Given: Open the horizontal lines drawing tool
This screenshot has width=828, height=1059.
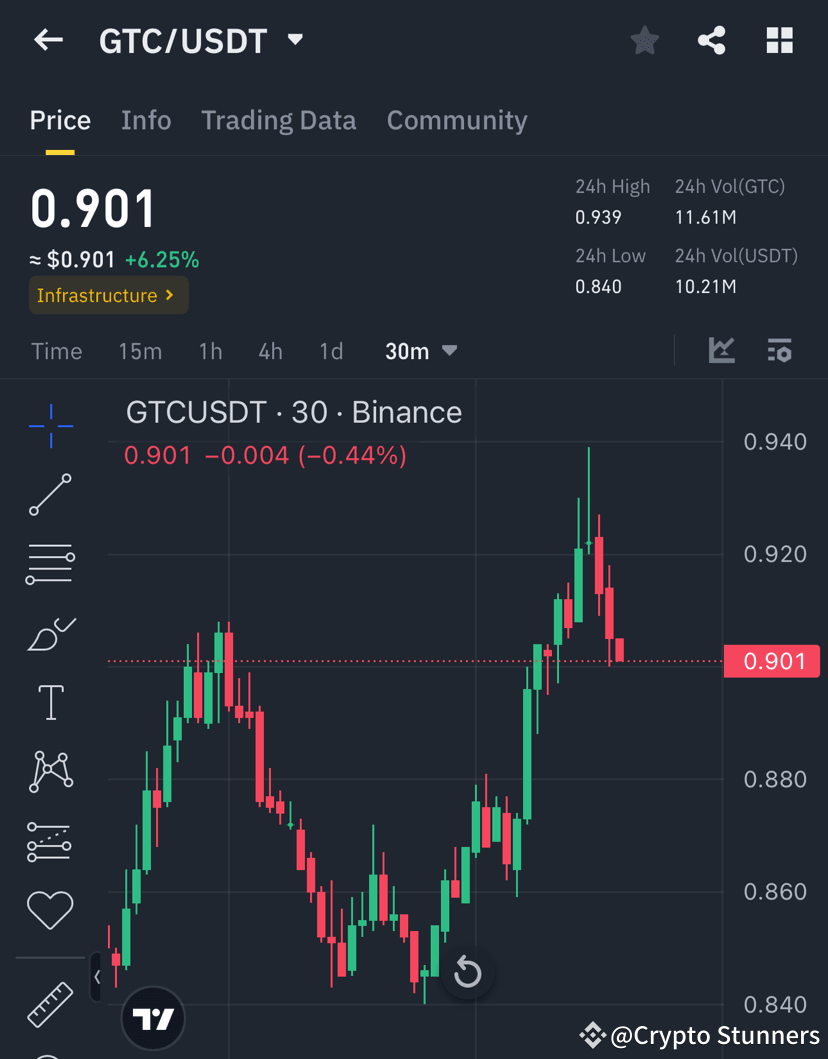Looking at the screenshot, I should click(x=50, y=563).
